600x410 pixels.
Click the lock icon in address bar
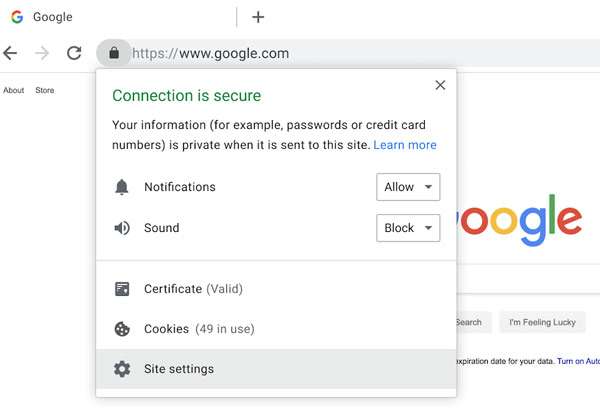[x=114, y=53]
